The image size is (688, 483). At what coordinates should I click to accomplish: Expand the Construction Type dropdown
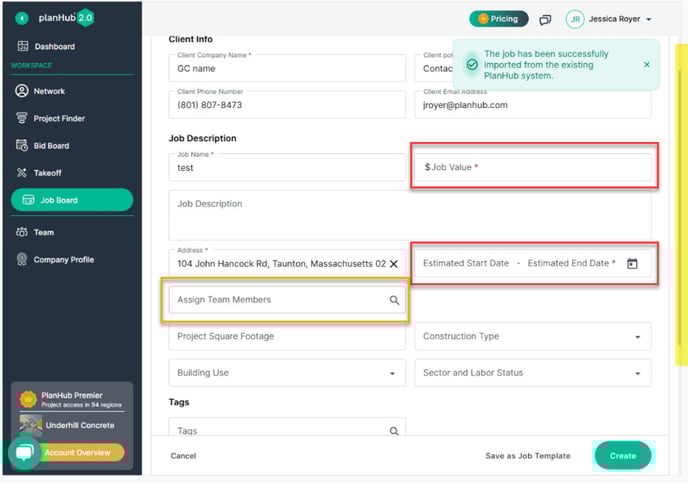click(x=532, y=337)
